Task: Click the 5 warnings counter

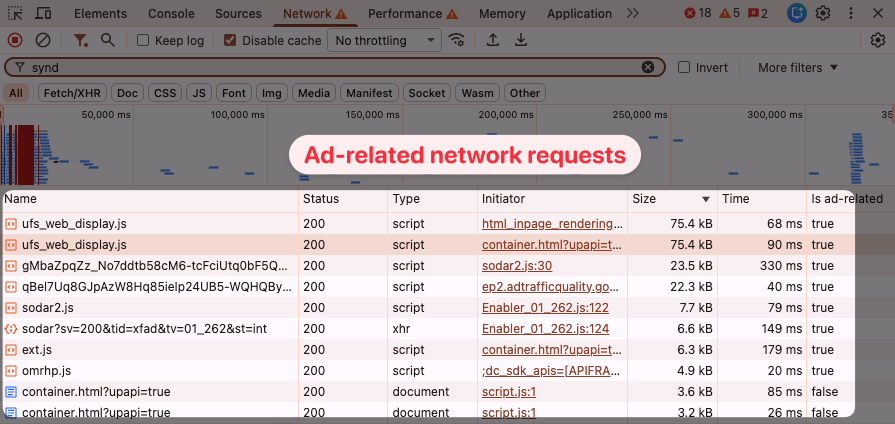Action: (729, 13)
